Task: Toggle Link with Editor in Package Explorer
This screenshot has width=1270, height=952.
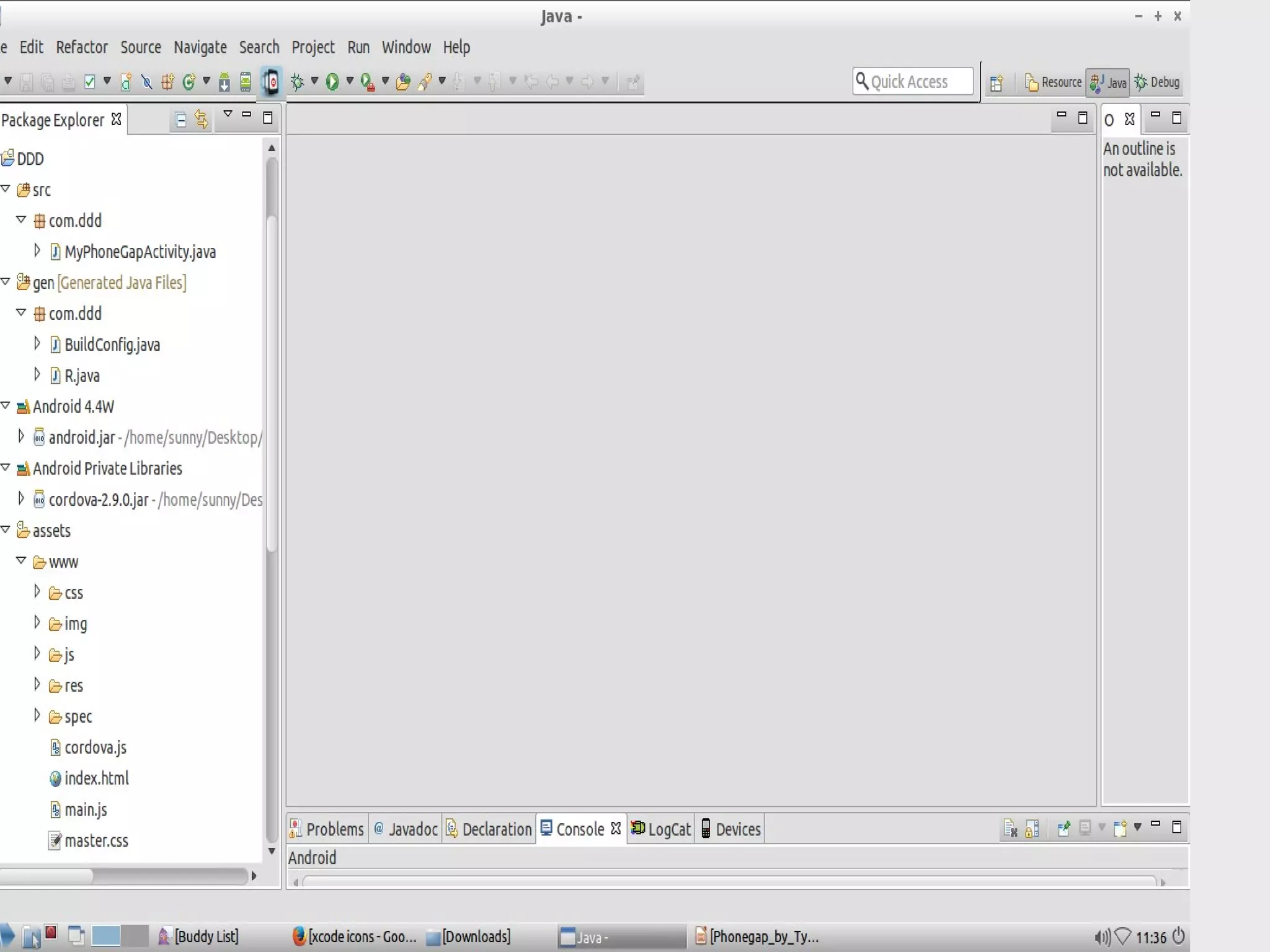Action: coord(202,119)
